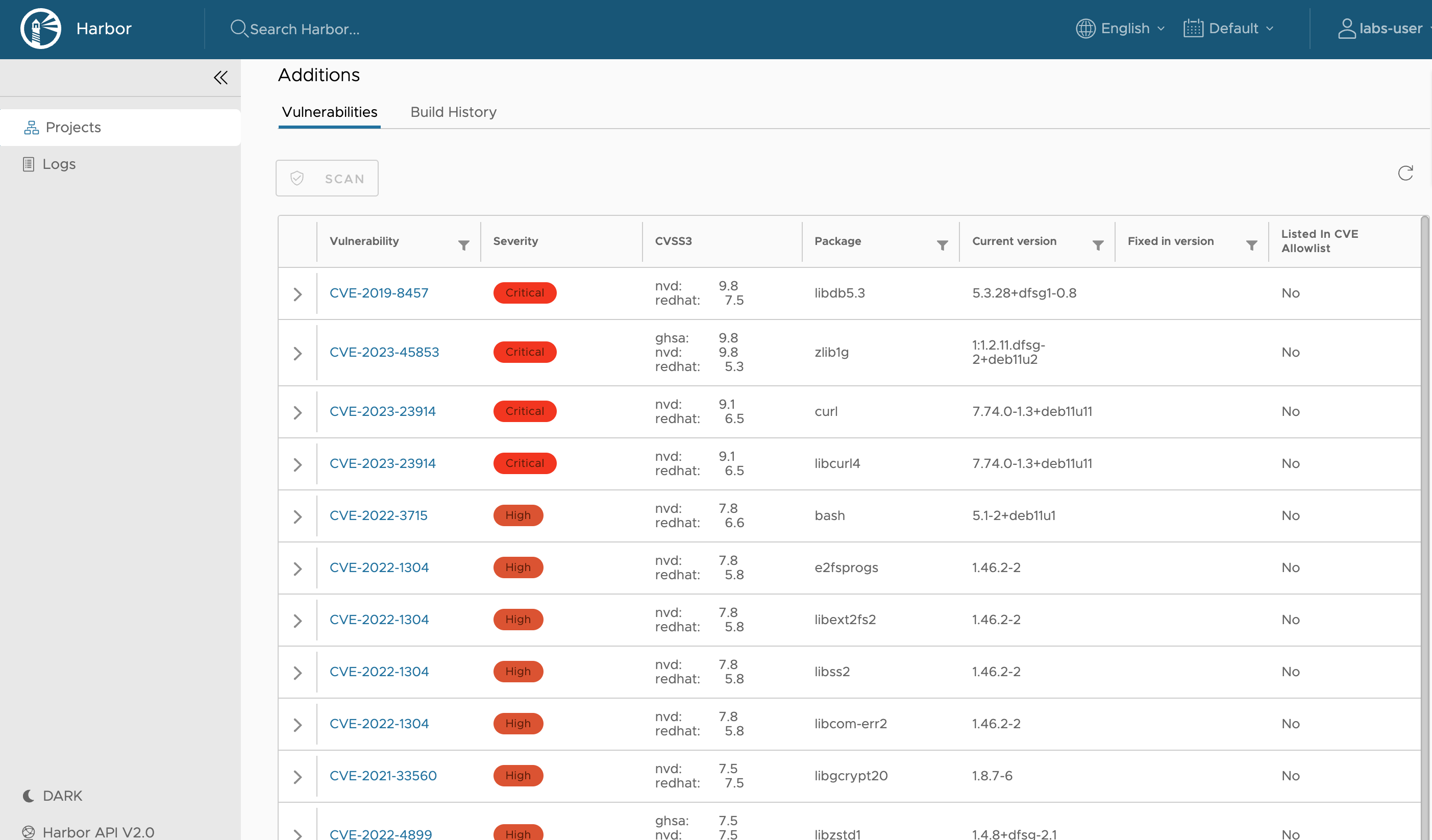The height and width of the screenshot is (840, 1432).
Task: Open the English language dropdown
Action: tap(1120, 29)
